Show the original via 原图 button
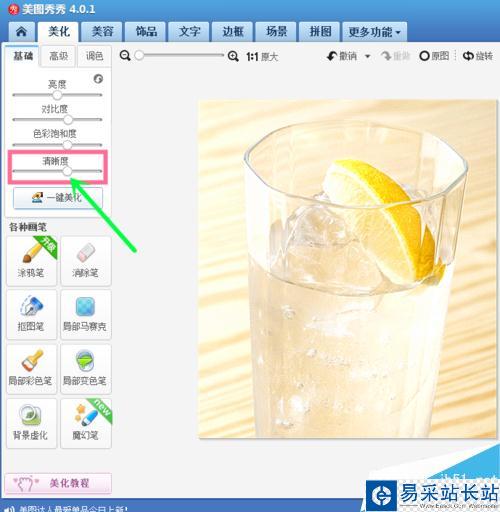 tap(434, 56)
